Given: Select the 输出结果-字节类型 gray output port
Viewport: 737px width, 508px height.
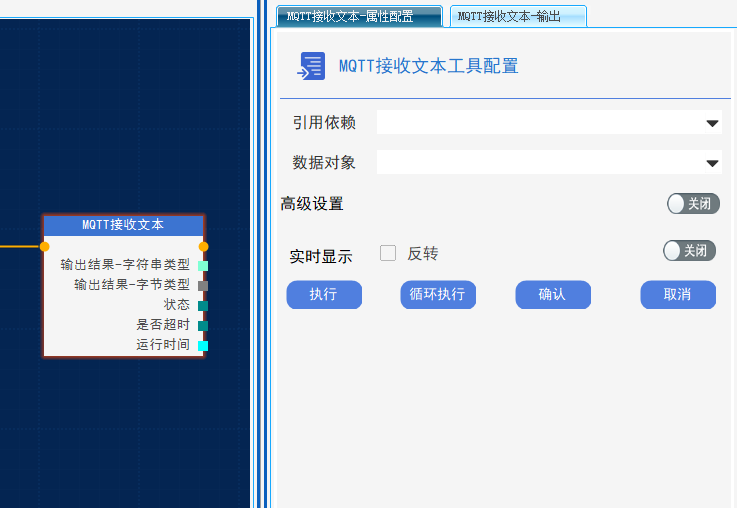Looking at the screenshot, I should 203,286.
